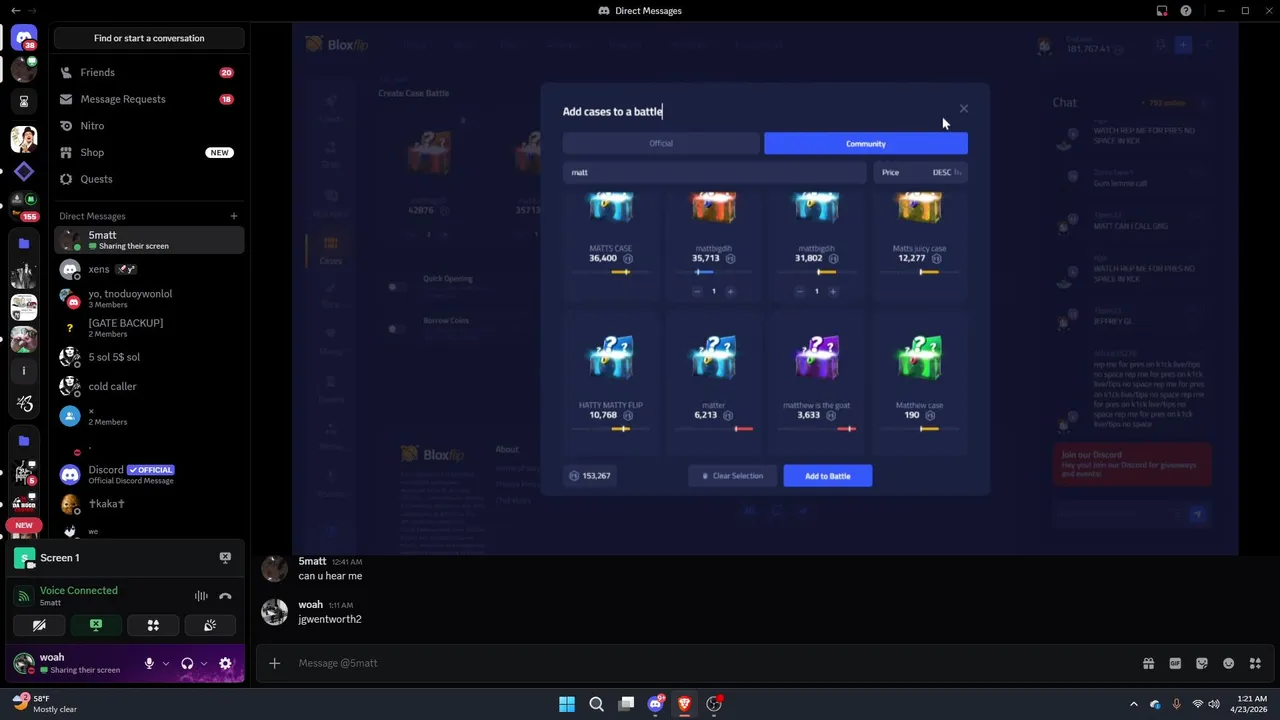Open the Discord inbox icon in title bar
The width and height of the screenshot is (1280, 720).
point(1162,11)
